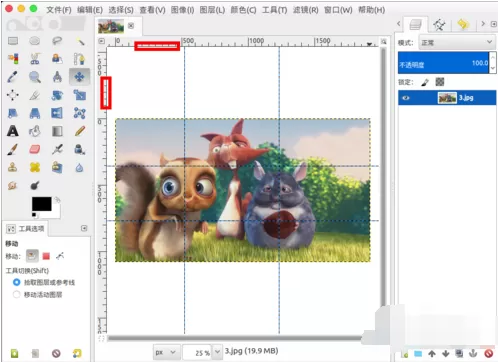498x362 pixels.
Task: Select the Scissors Select tool
Action: pos(35,59)
